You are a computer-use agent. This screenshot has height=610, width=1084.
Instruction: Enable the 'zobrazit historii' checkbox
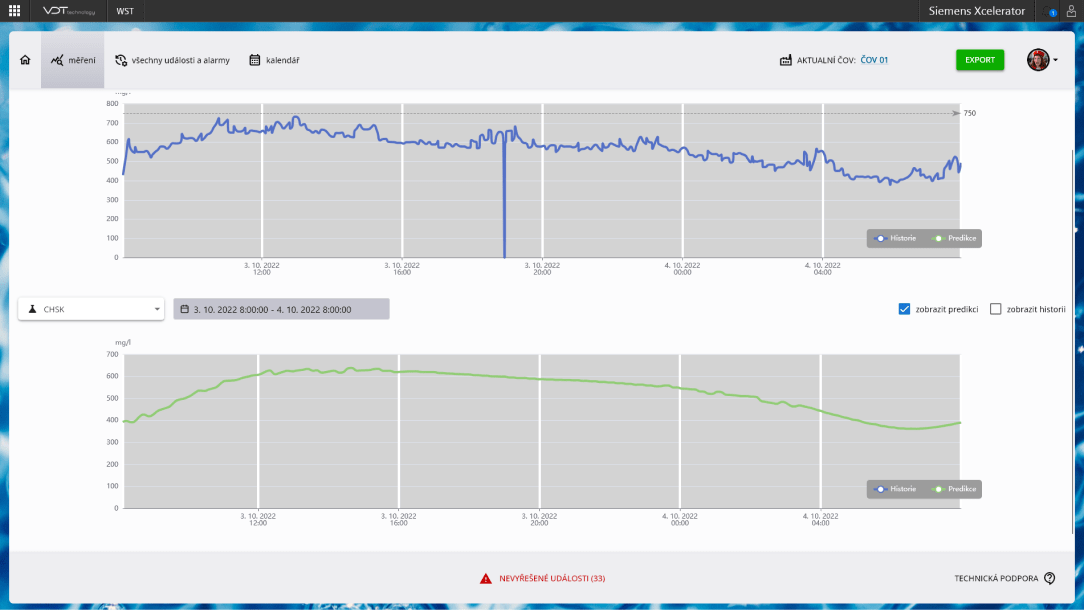tap(995, 309)
